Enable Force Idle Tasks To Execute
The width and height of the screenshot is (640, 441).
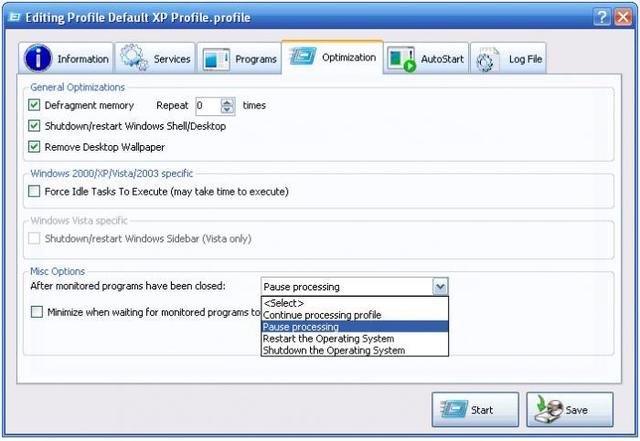click(x=34, y=191)
